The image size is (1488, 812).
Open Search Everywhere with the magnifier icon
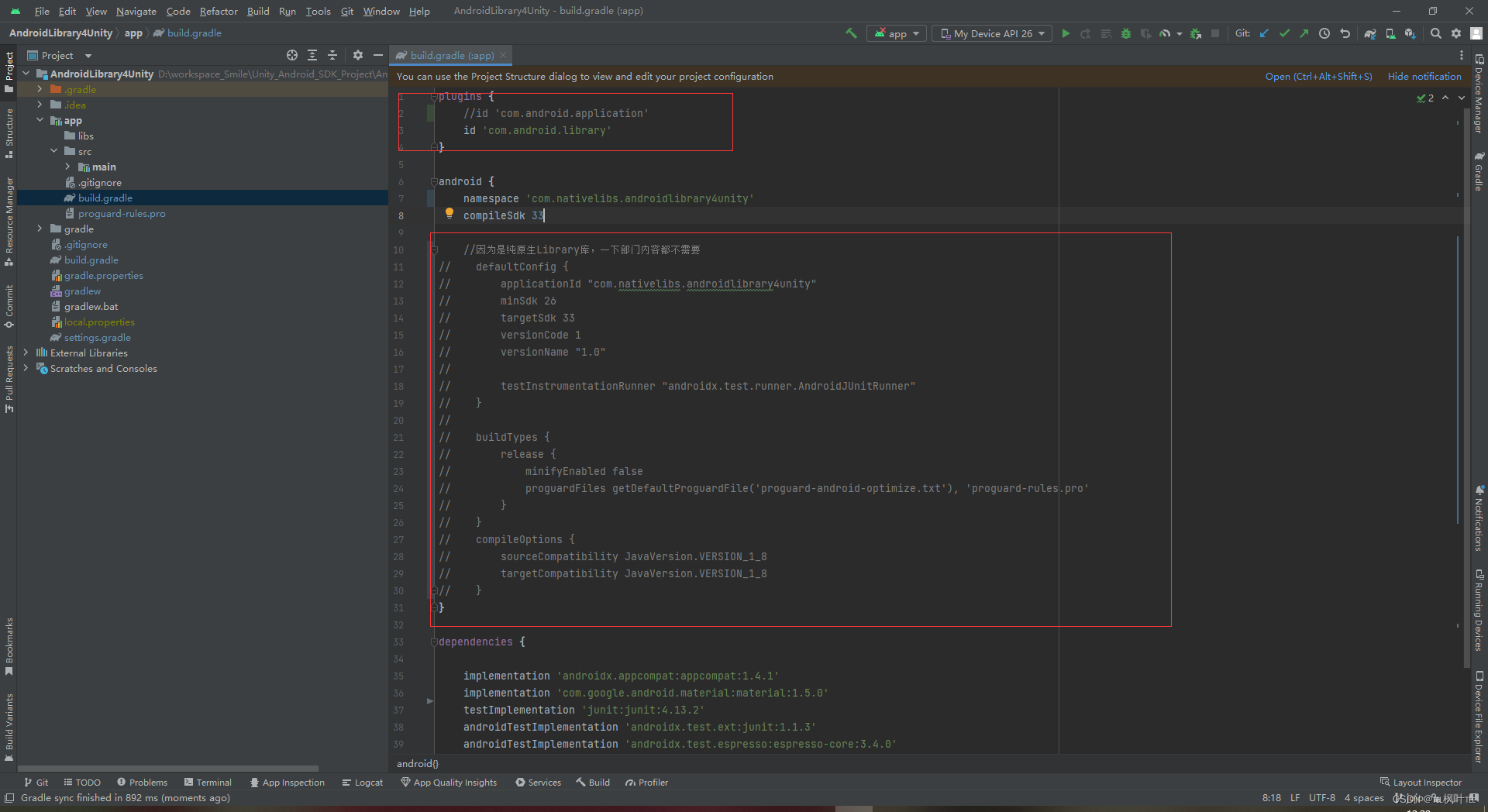[x=1436, y=33]
